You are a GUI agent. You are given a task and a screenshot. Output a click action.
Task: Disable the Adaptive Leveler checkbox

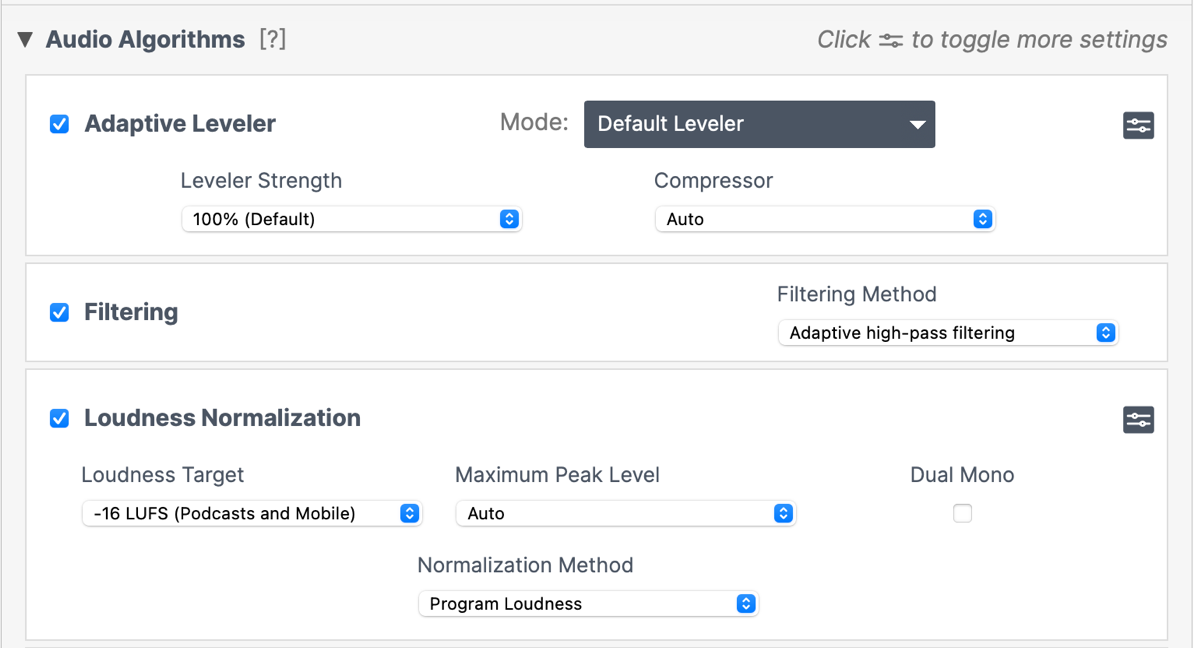60,124
